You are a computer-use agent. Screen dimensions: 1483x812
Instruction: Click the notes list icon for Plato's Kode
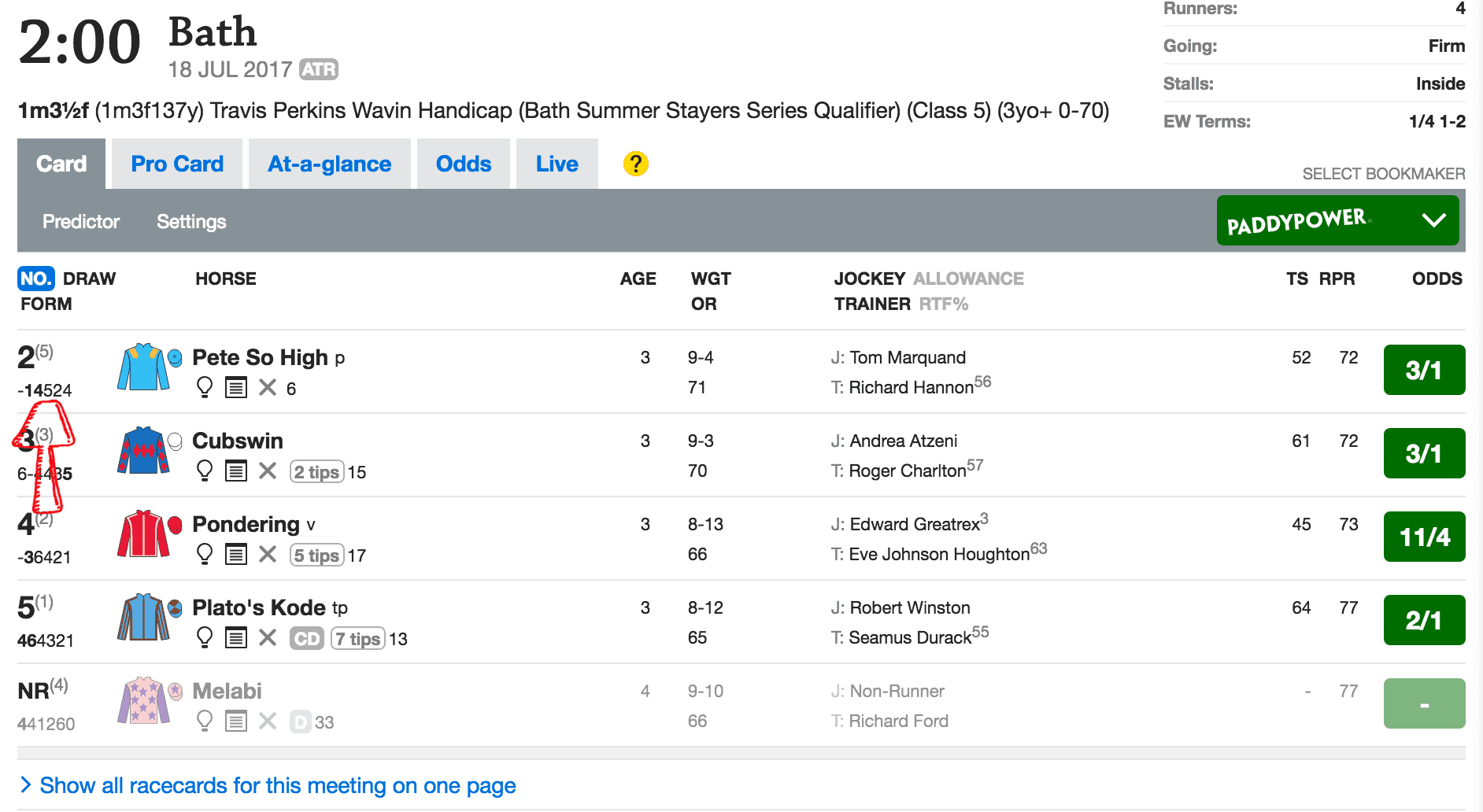pos(236,637)
